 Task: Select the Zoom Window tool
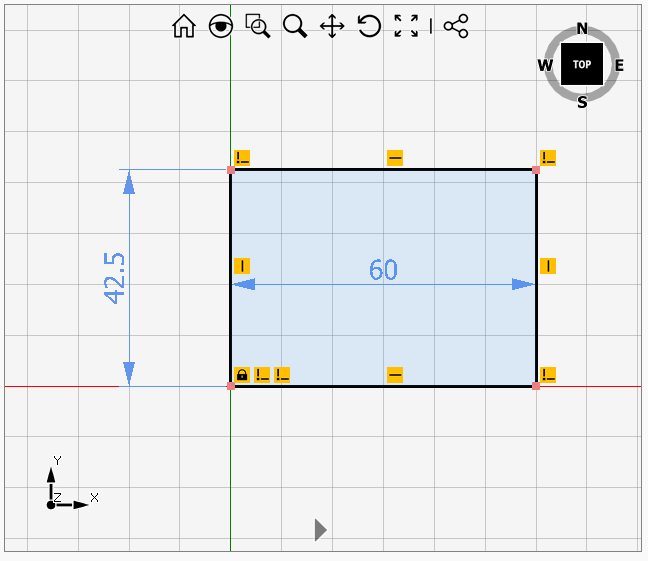[258, 27]
